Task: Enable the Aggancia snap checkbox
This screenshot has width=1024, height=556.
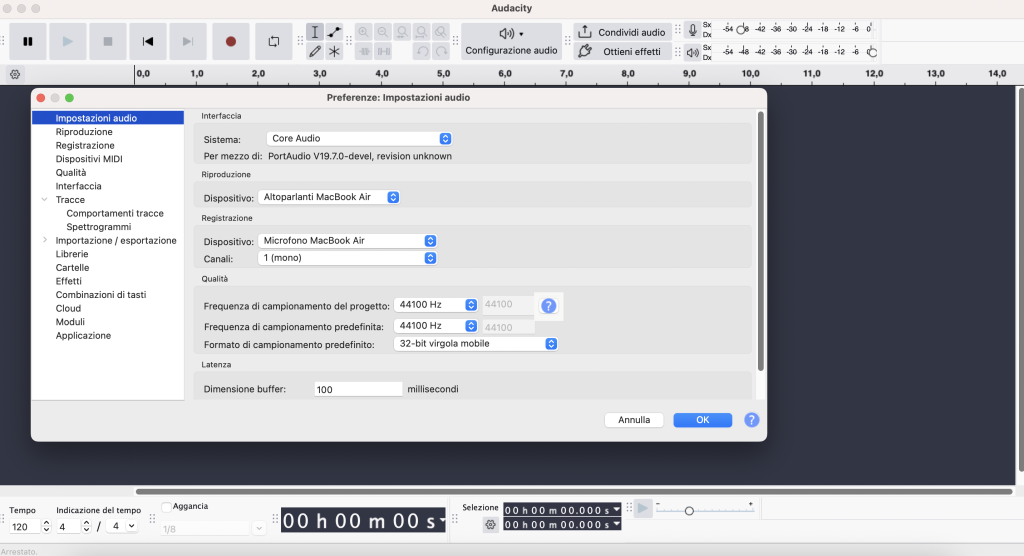Action: pyautogui.click(x=167, y=507)
